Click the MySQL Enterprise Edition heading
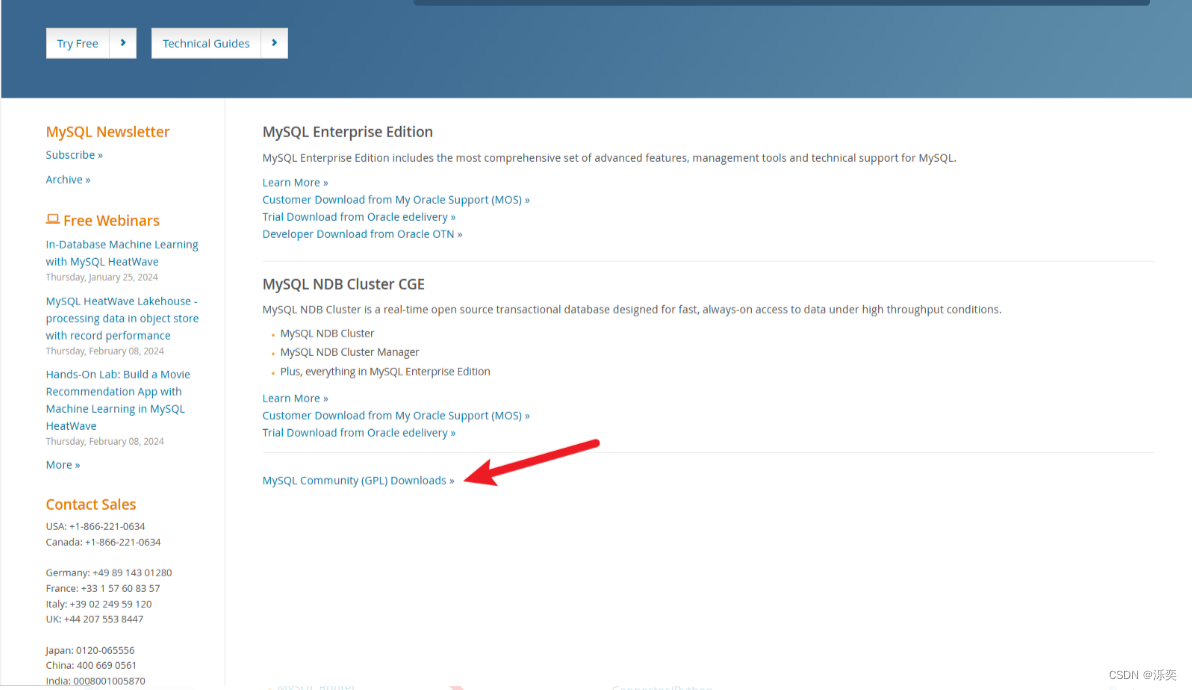Image resolution: width=1192 pixels, height=690 pixels. 347,131
